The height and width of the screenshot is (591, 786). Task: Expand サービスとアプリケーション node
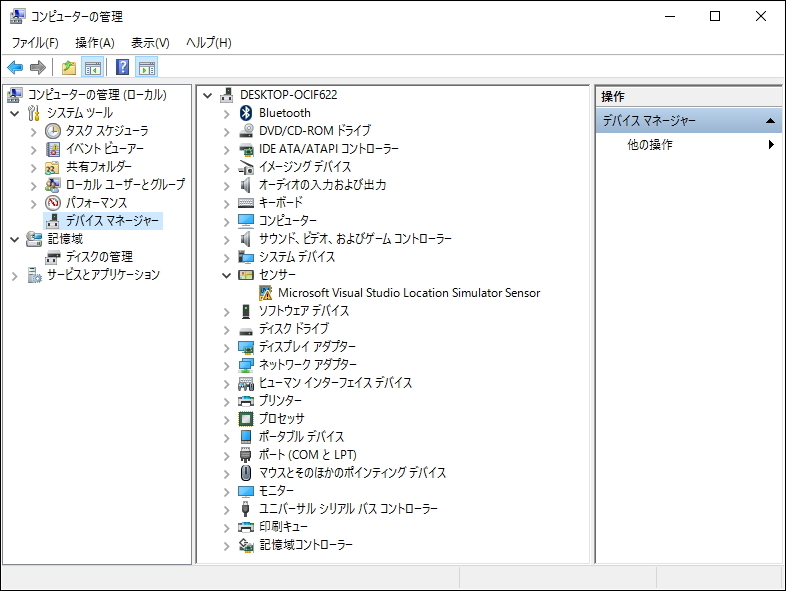pyautogui.click(x=15, y=276)
